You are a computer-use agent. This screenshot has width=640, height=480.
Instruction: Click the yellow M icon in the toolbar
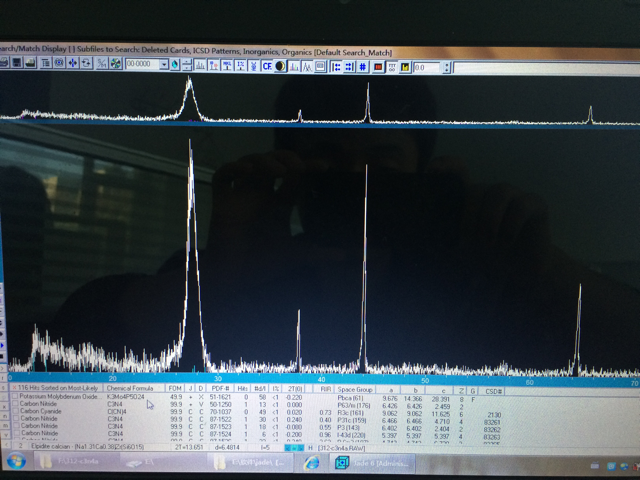click(x=405, y=67)
